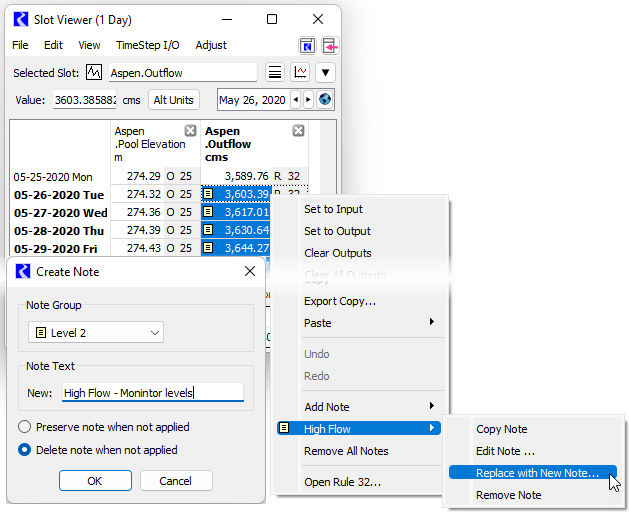Viewport: 629px width, 512px height.
Task: Remove the Aspen Pool Elevation column
Action: tap(190, 132)
